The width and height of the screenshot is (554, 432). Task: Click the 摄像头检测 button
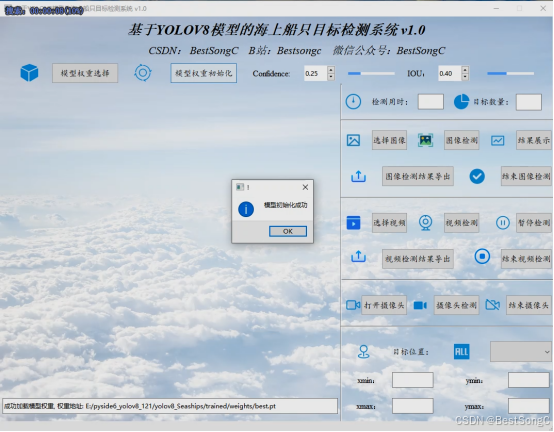click(456, 305)
